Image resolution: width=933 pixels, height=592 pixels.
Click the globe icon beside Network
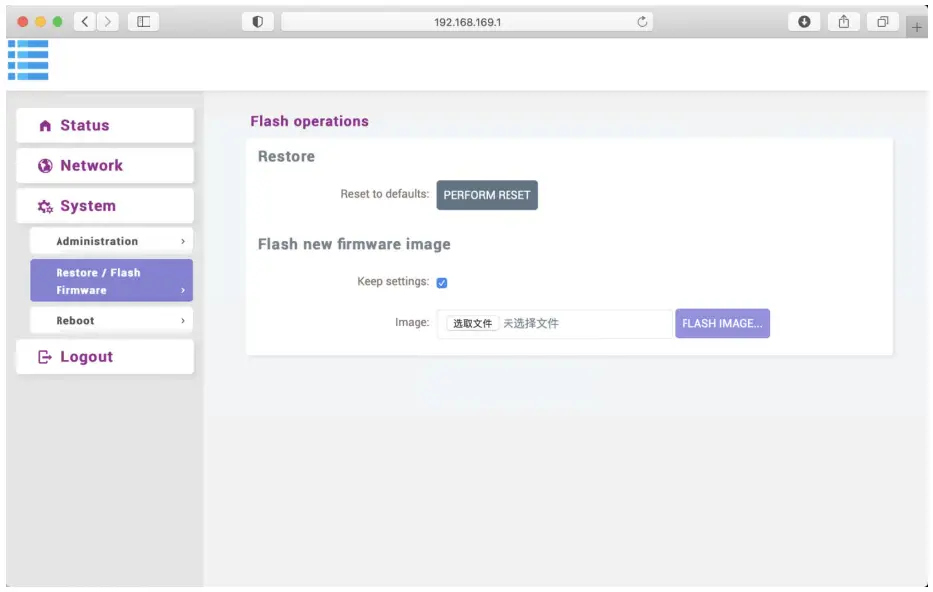pyautogui.click(x=45, y=166)
